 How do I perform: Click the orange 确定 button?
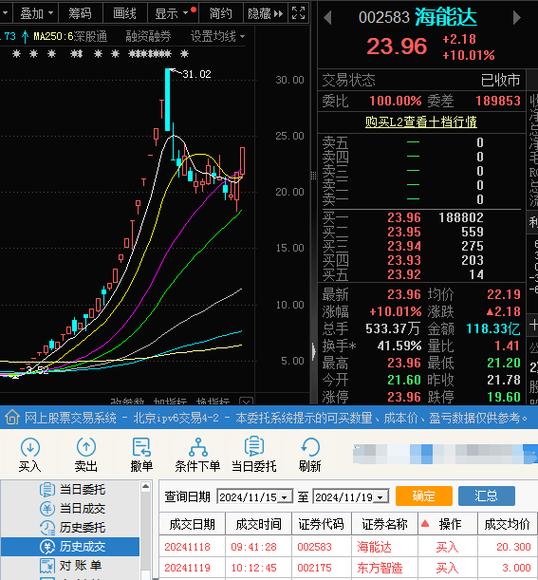click(x=424, y=496)
